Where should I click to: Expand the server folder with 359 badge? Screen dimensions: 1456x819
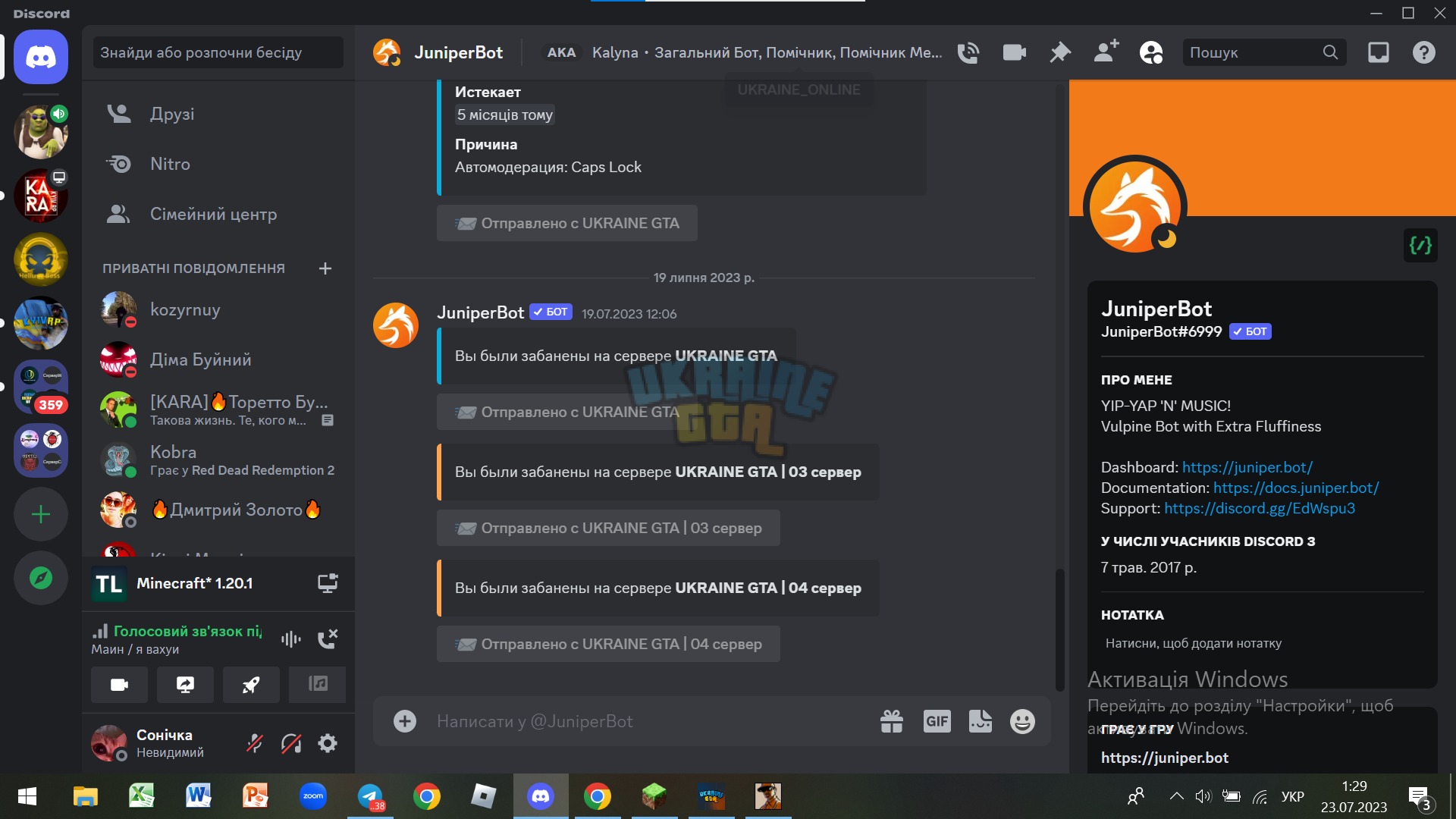point(41,387)
